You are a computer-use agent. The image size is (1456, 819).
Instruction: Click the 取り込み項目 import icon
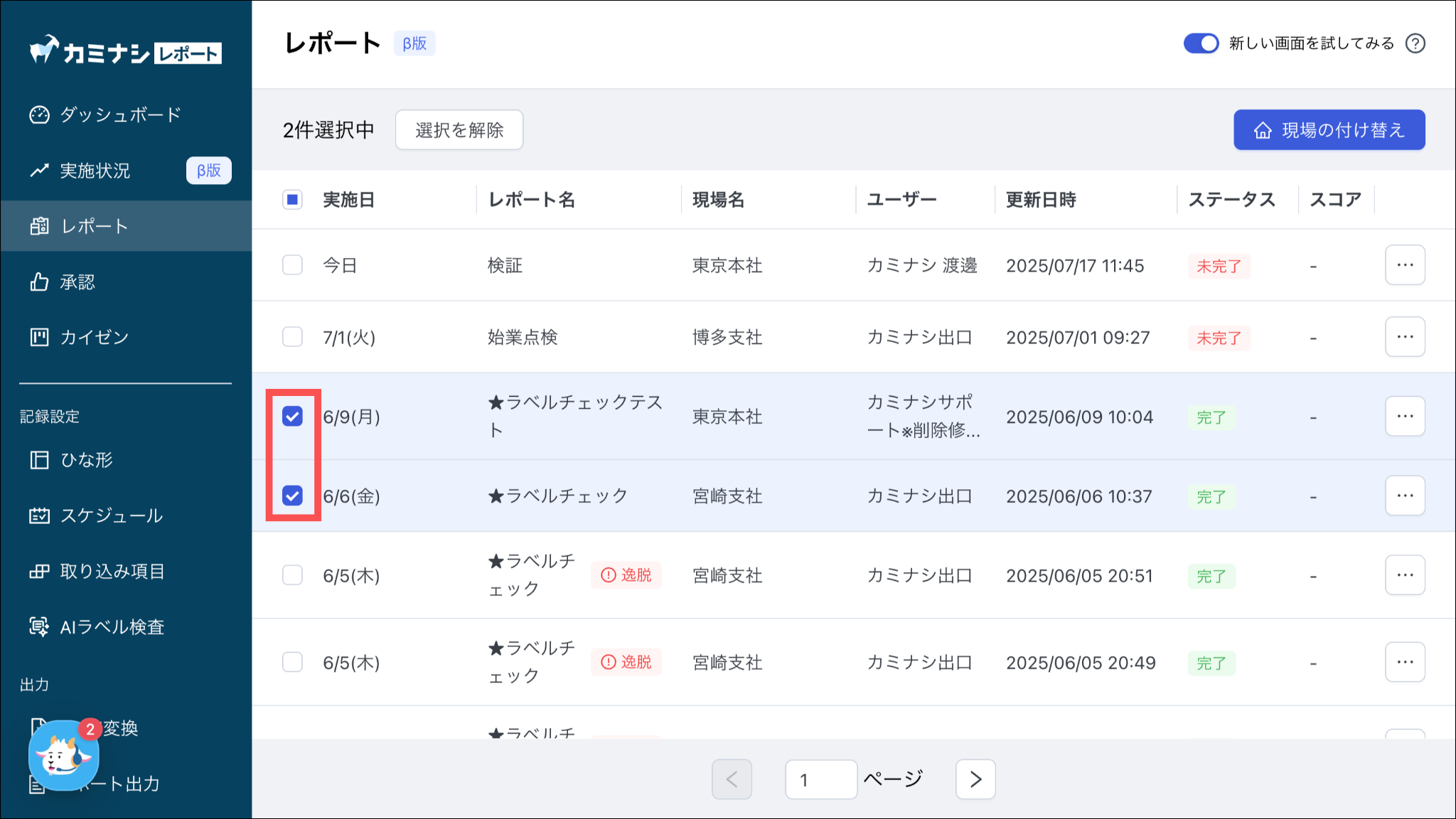click(x=39, y=571)
